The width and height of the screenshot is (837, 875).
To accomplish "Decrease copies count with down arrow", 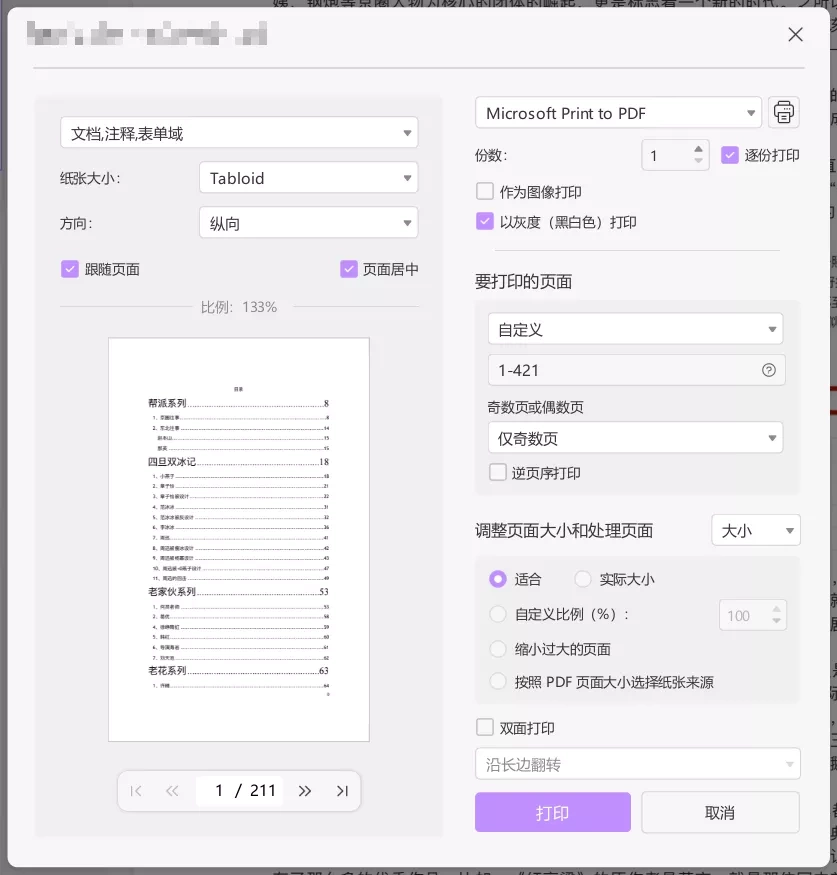I will pyautogui.click(x=698, y=161).
